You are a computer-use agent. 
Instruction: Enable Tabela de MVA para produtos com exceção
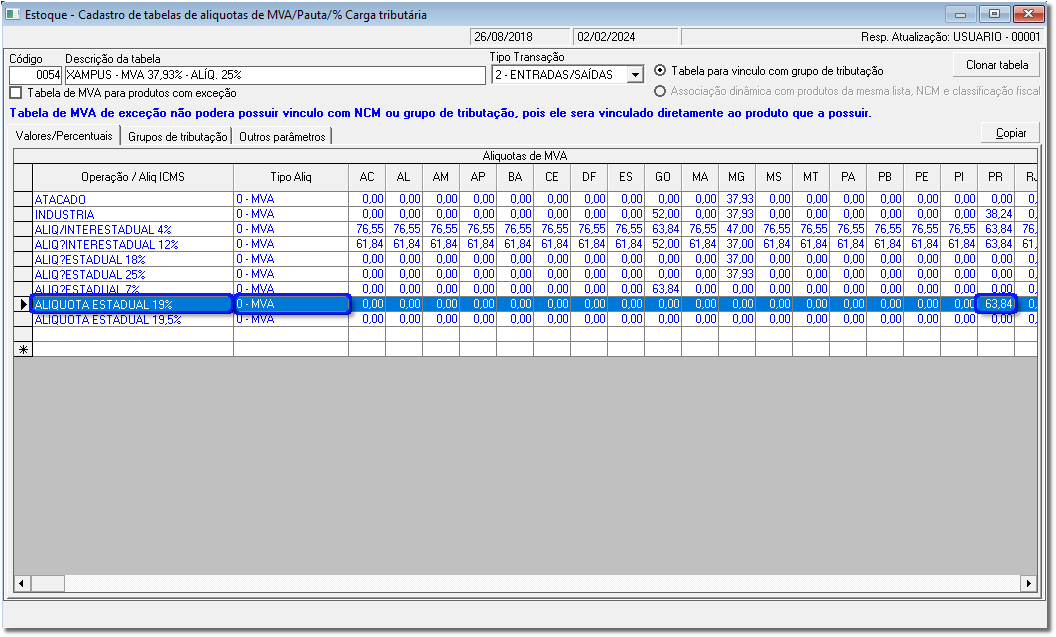pyautogui.click(x=15, y=93)
